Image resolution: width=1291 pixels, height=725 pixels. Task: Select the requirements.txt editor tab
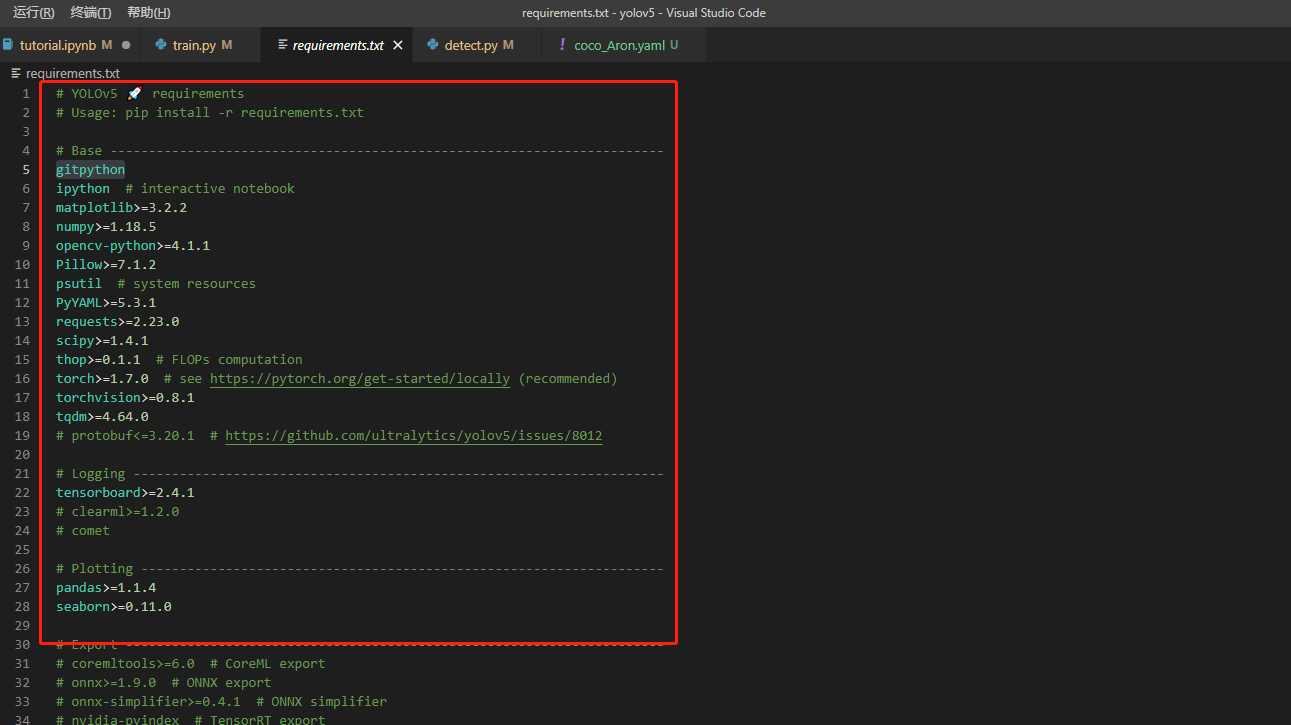coord(338,45)
